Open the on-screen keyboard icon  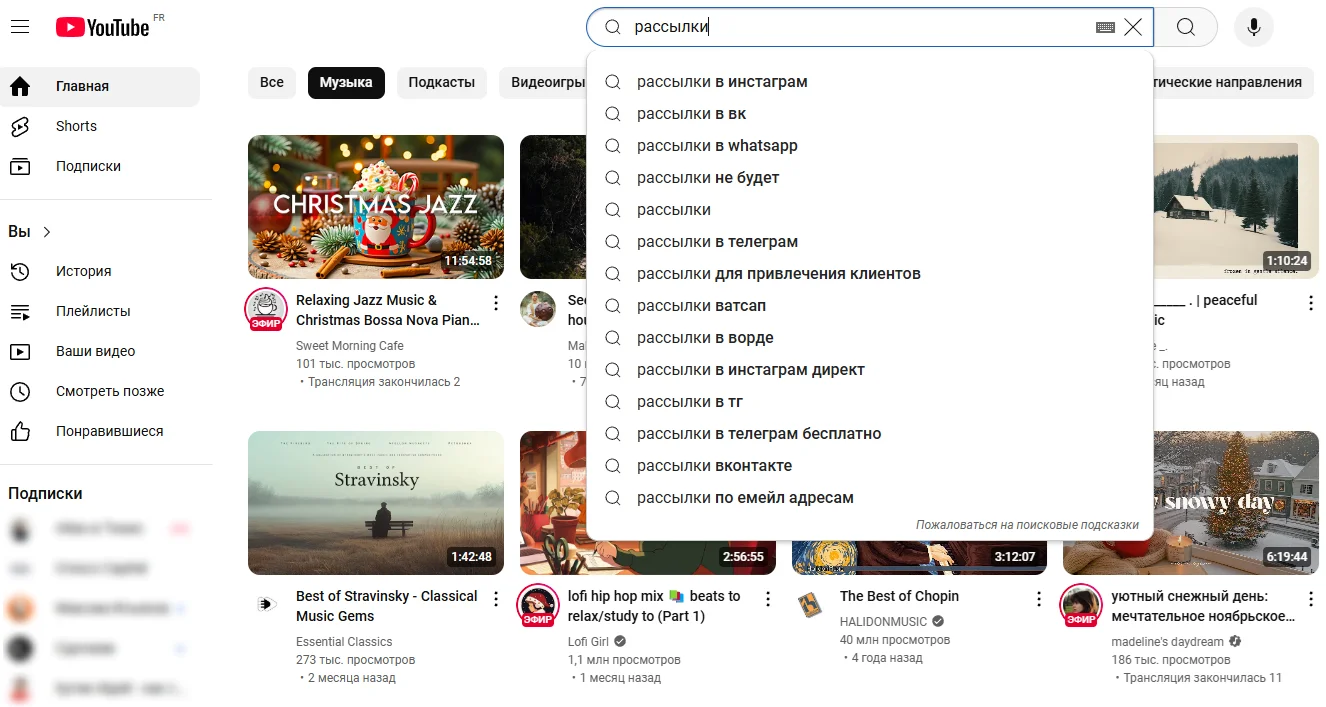(x=1105, y=28)
